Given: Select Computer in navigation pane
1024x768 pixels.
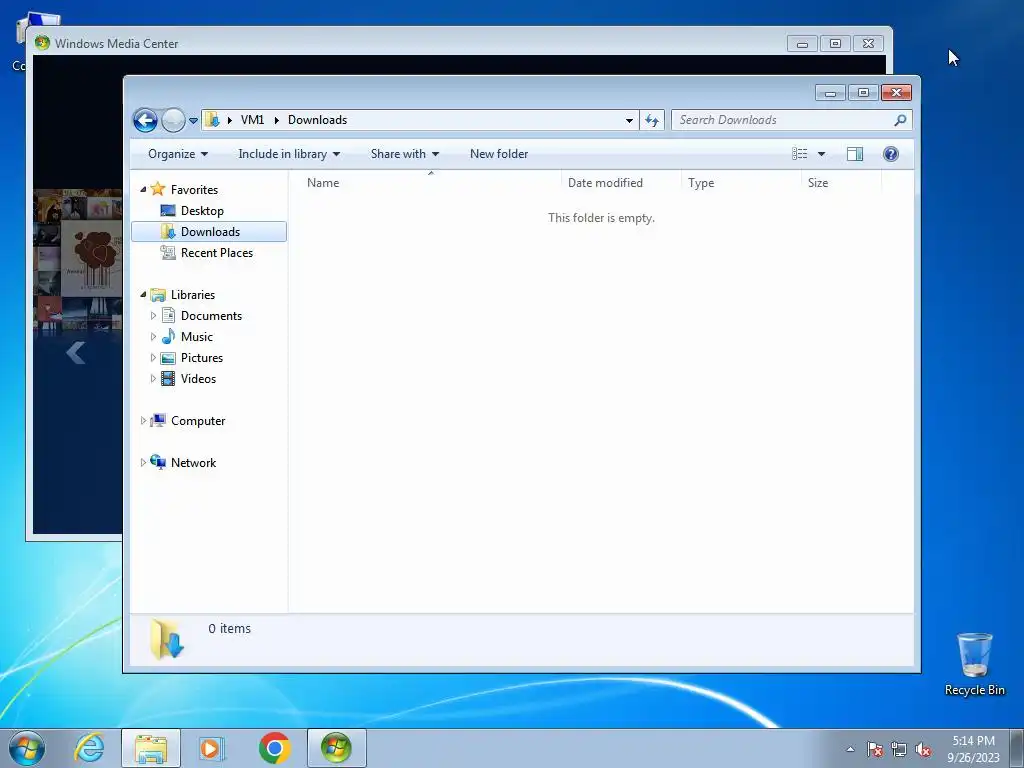Looking at the screenshot, I should tap(198, 421).
